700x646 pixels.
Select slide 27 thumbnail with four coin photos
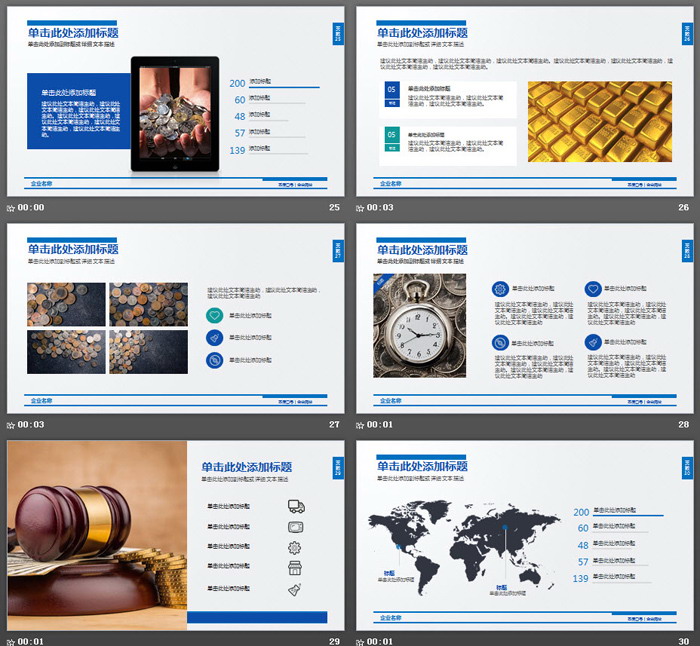(174, 318)
